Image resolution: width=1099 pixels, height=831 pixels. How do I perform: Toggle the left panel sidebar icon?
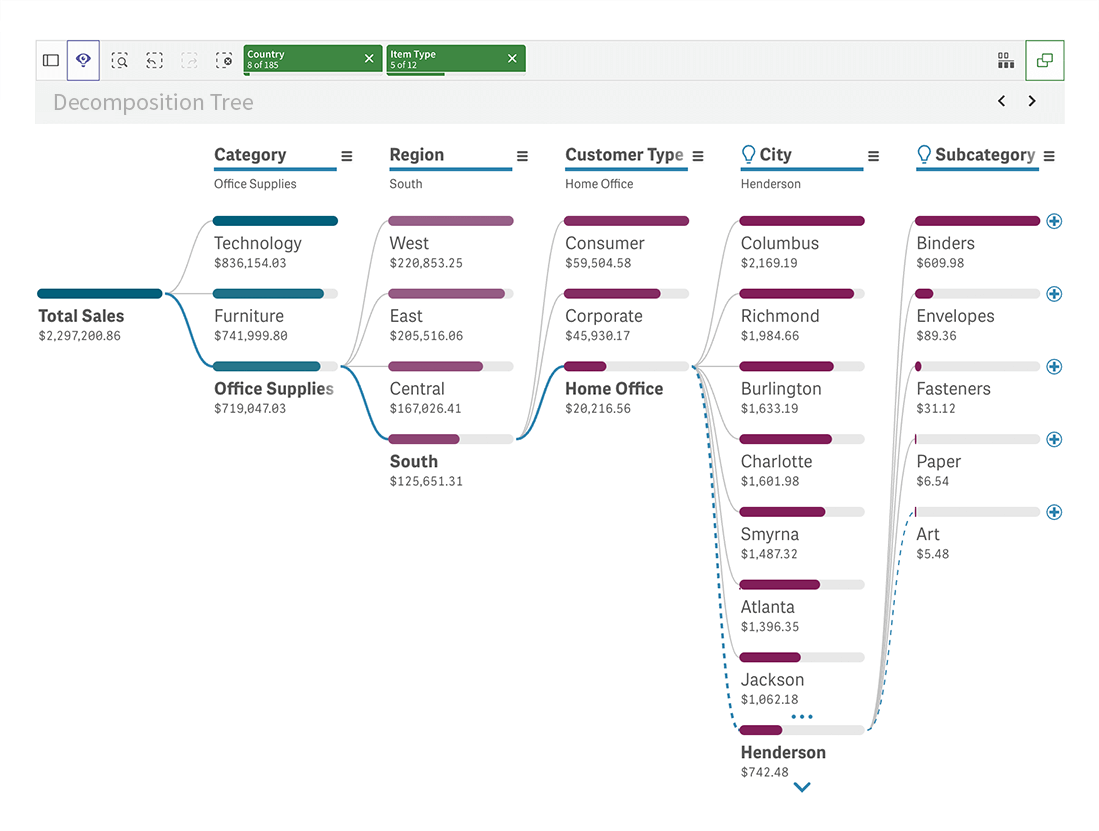[x=50, y=60]
